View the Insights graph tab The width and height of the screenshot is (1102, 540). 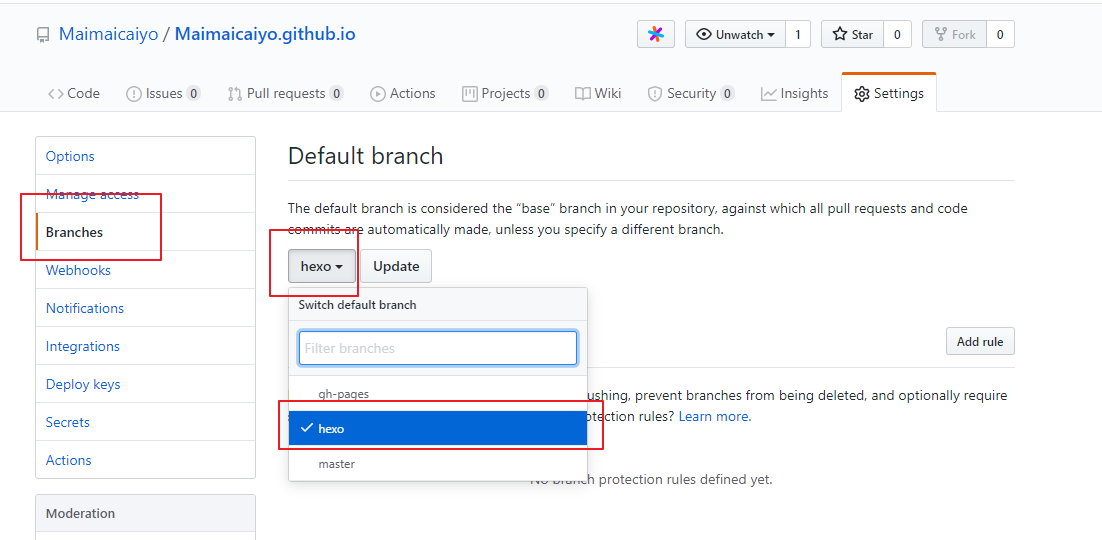tap(795, 94)
